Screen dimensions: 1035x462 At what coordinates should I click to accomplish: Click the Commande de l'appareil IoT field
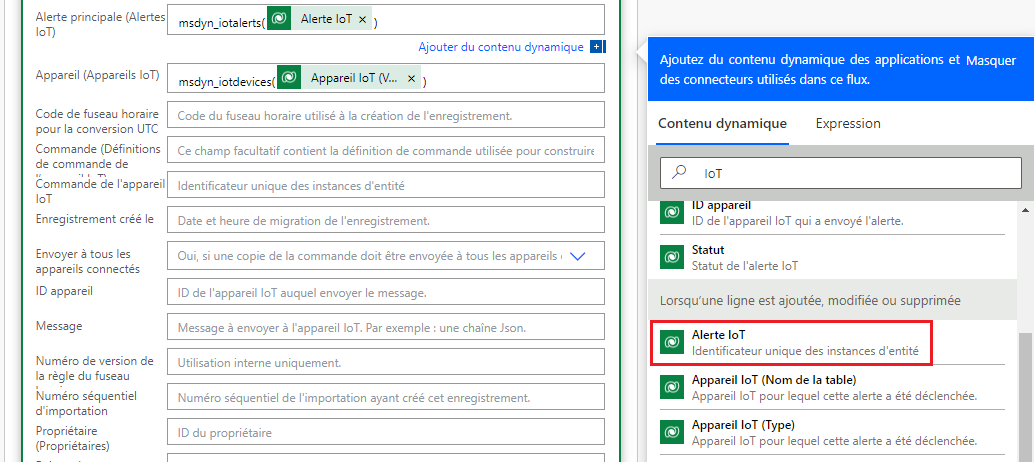point(386,185)
